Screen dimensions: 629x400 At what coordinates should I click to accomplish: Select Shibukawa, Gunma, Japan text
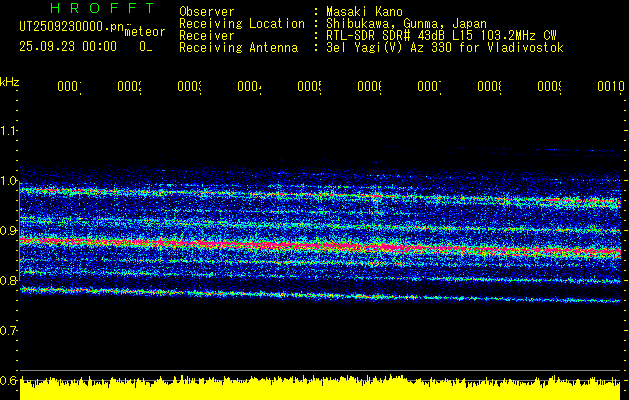pos(406,24)
